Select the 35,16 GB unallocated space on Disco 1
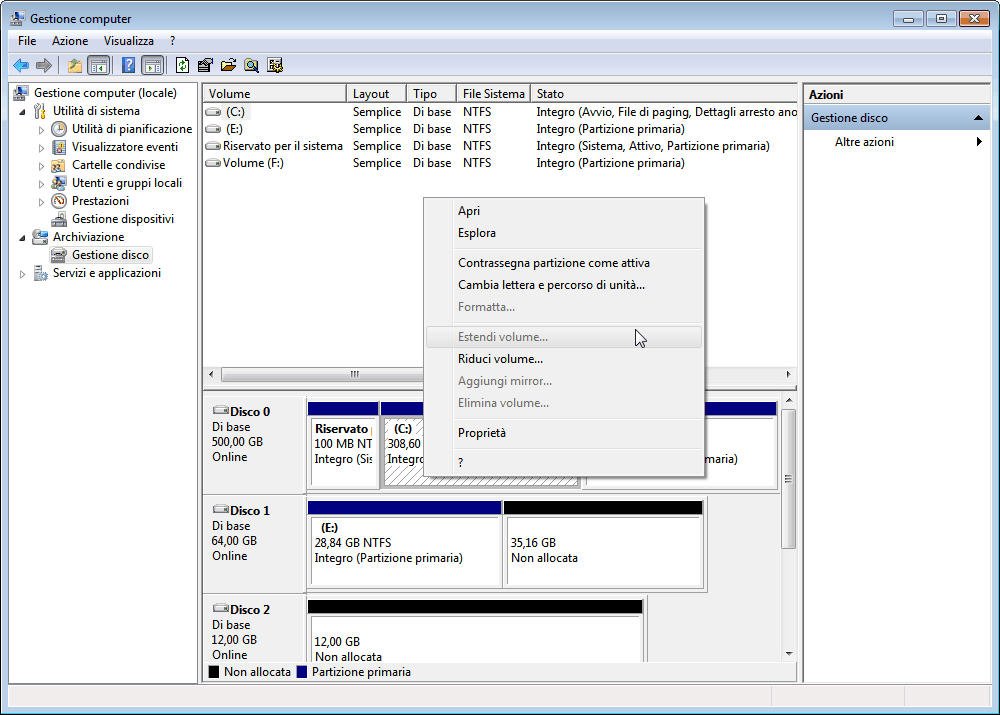Viewport: 1000px width, 715px height. (603, 550)
